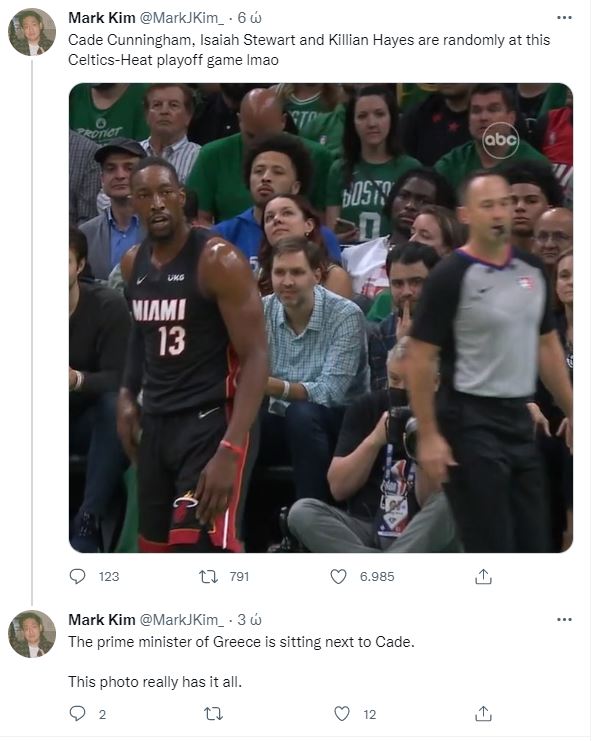Reply to the prime minister of Greece tweet

(78, 713)
